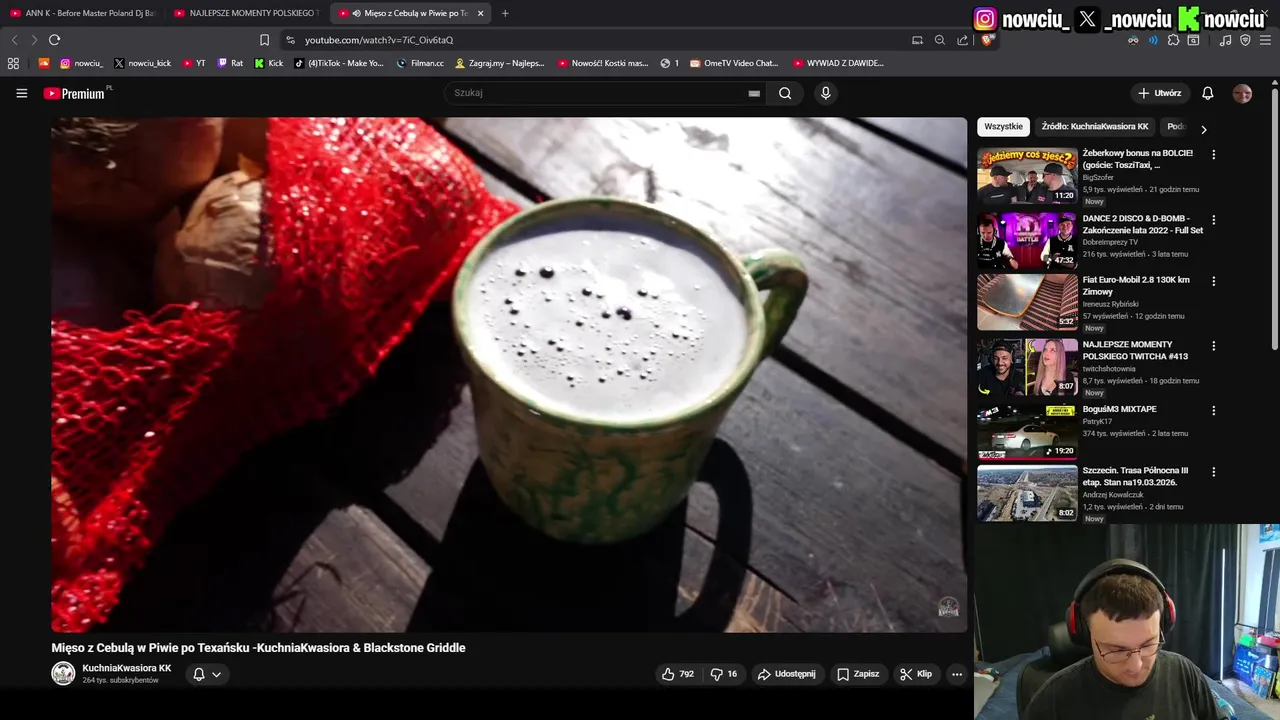Open Brave Shields lion icon
Image resolution: width=1280 pixels, height=720 pixels.
pyautogui.click(x=987, y=40)
